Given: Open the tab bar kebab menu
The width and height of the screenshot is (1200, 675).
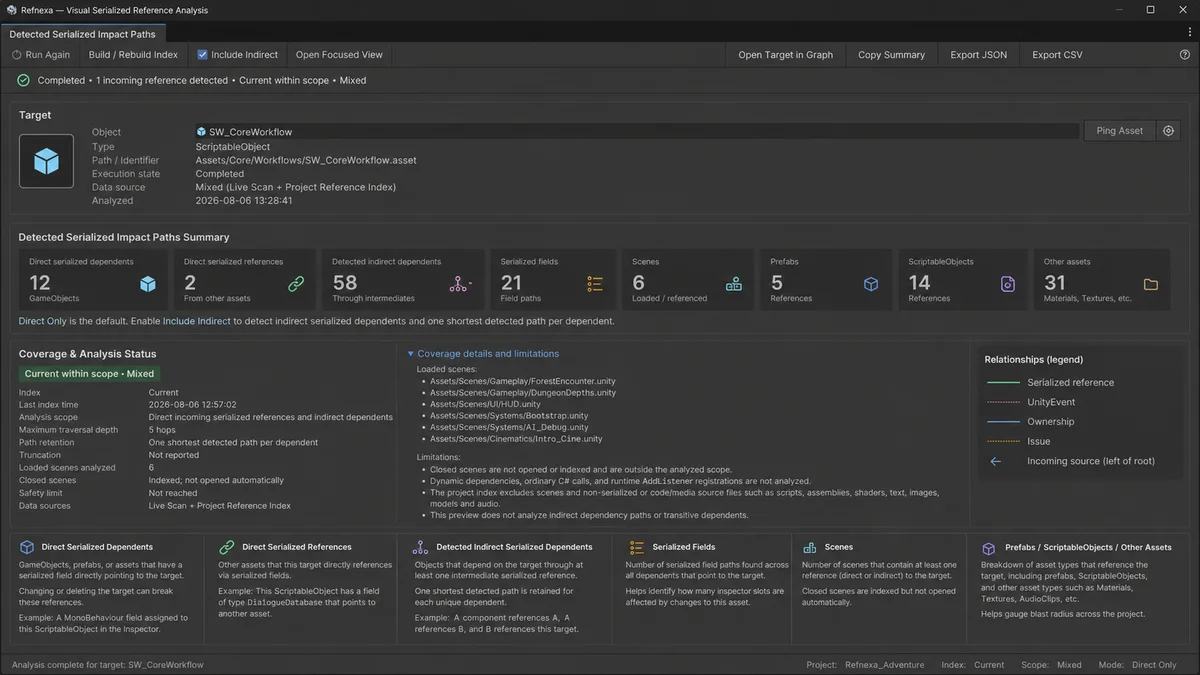Looking at the screenshot, I should (x=1189, y=33).
